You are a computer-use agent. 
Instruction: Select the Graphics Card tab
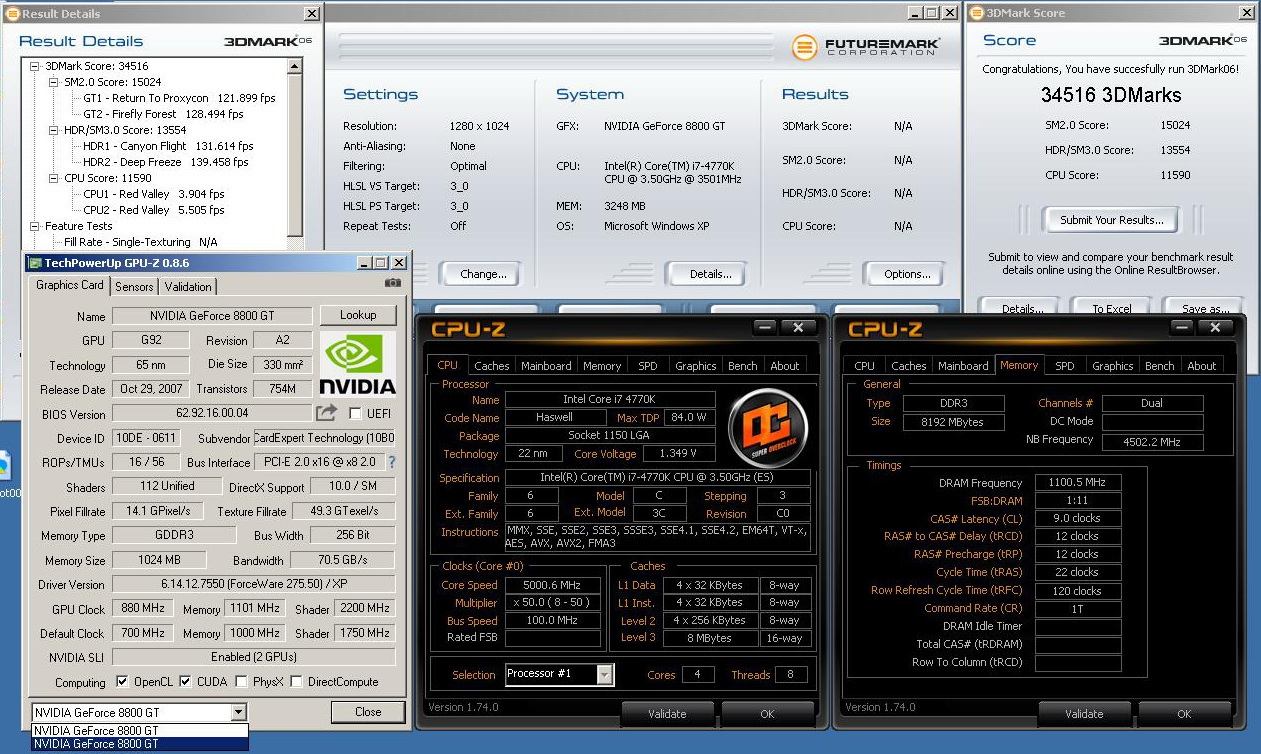(70, 285)
